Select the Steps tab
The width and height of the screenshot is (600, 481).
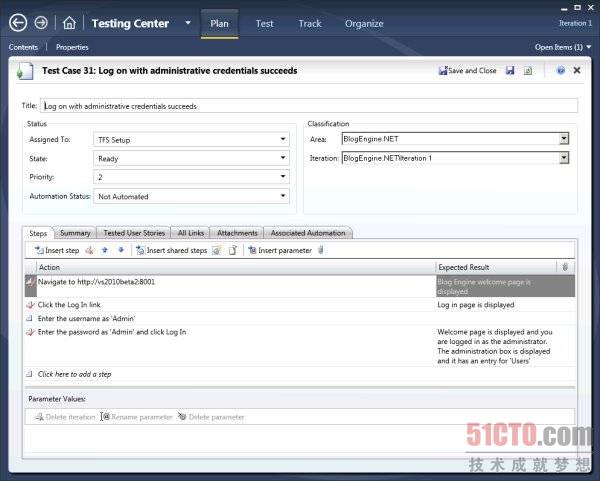[38, 233]
